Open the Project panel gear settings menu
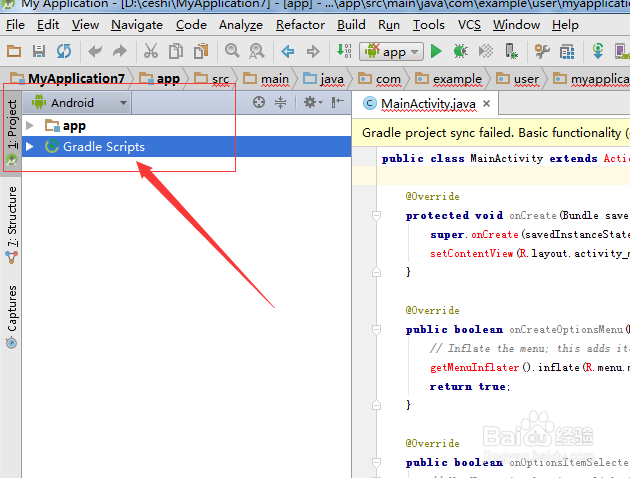The image size is (630, 478). click(313, 102)
